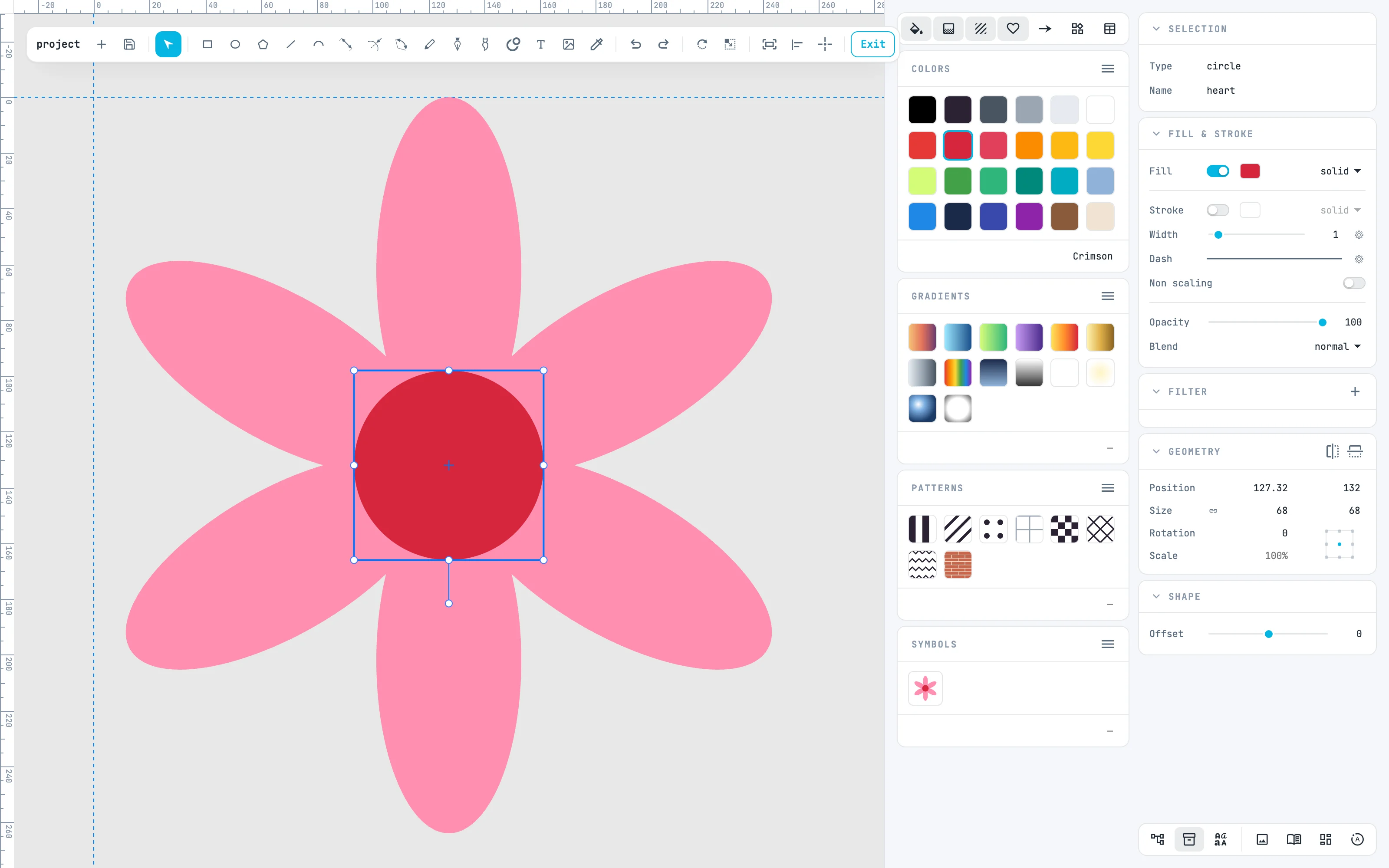This screenshot has width=1389, height=868.
Task: Select the flower symbol thumbnail
Action: [x=925, y=688]
